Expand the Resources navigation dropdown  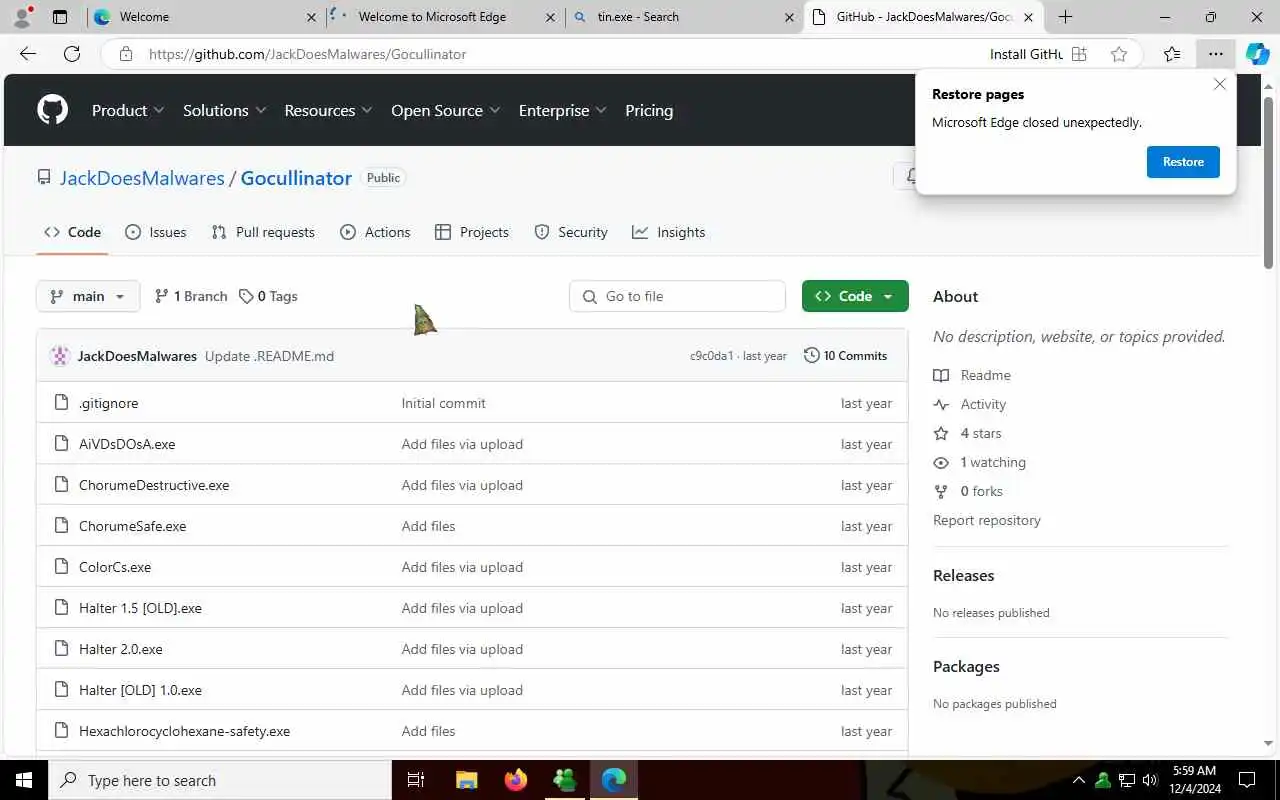[x=328, y=110]
